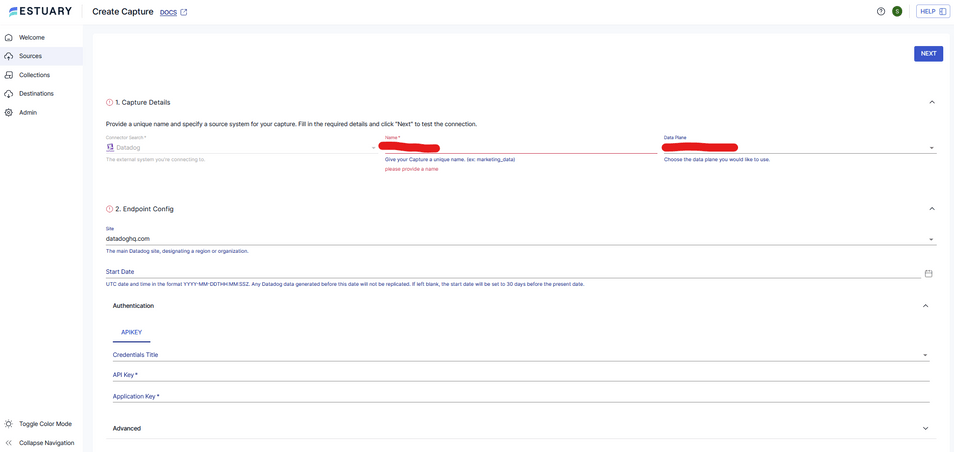The image size is (954, 452).
Task: Expand the Advanced section
Action: [x=925, y=429]
